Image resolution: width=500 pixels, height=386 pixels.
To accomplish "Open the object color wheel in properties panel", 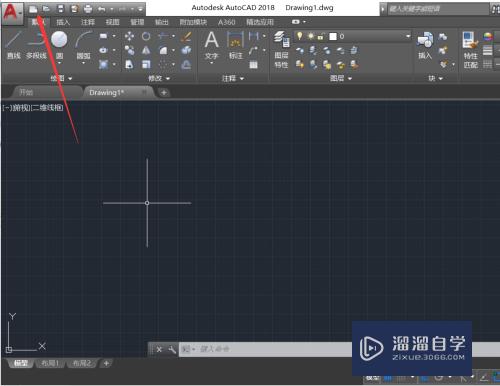I will coord(488,36).
